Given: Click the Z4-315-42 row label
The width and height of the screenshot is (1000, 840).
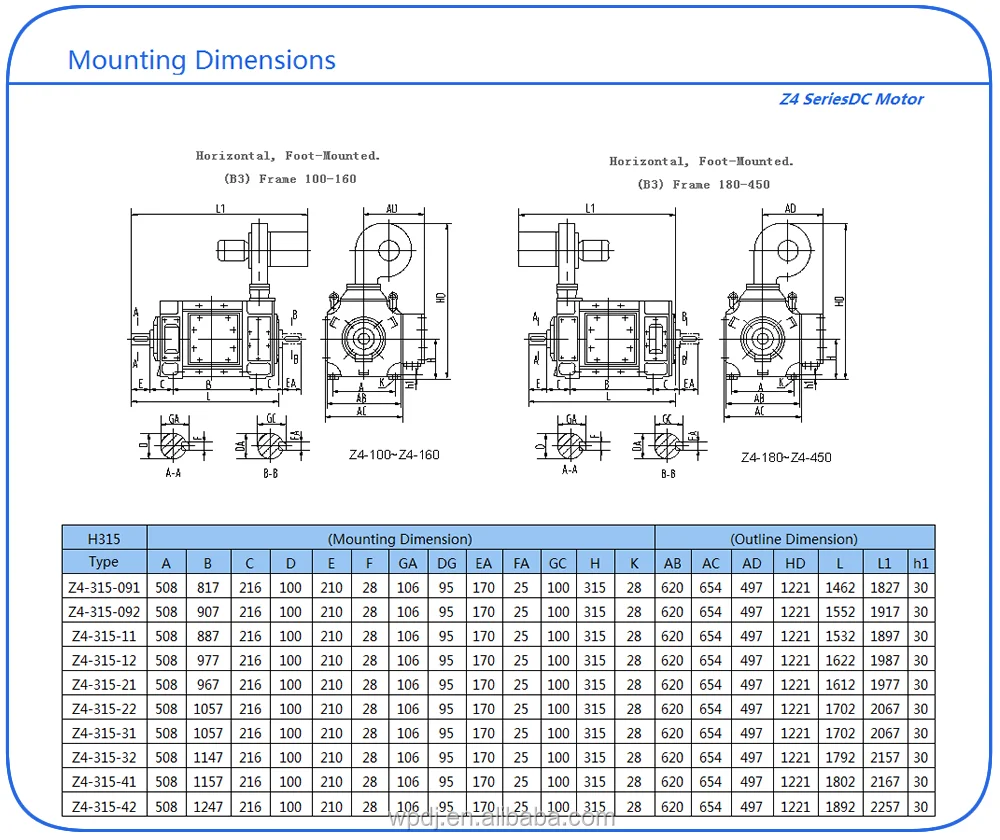Looking at the screenshot, I should [x=104, y=805].
